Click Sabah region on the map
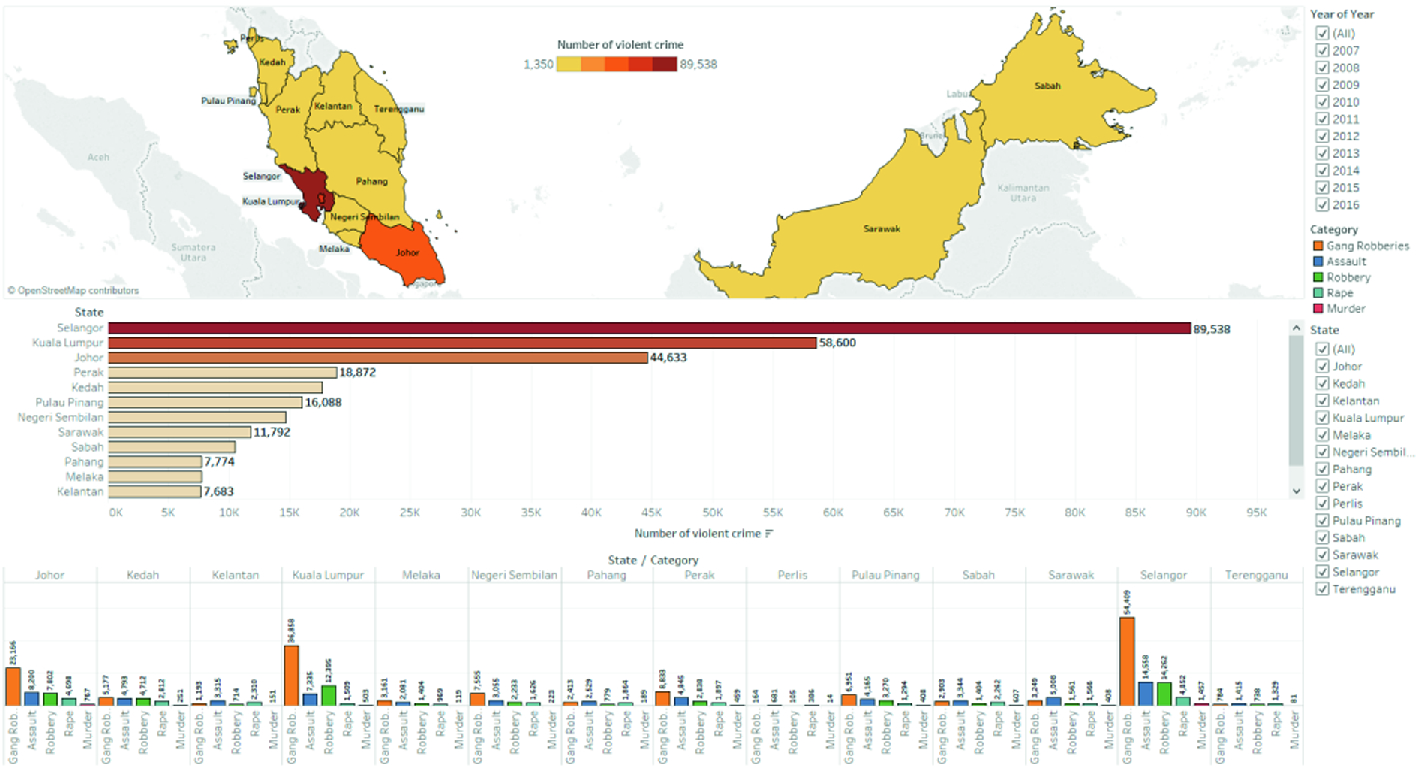The height and width of the screenshot is (767, 1421). [x=1050, y=85]
